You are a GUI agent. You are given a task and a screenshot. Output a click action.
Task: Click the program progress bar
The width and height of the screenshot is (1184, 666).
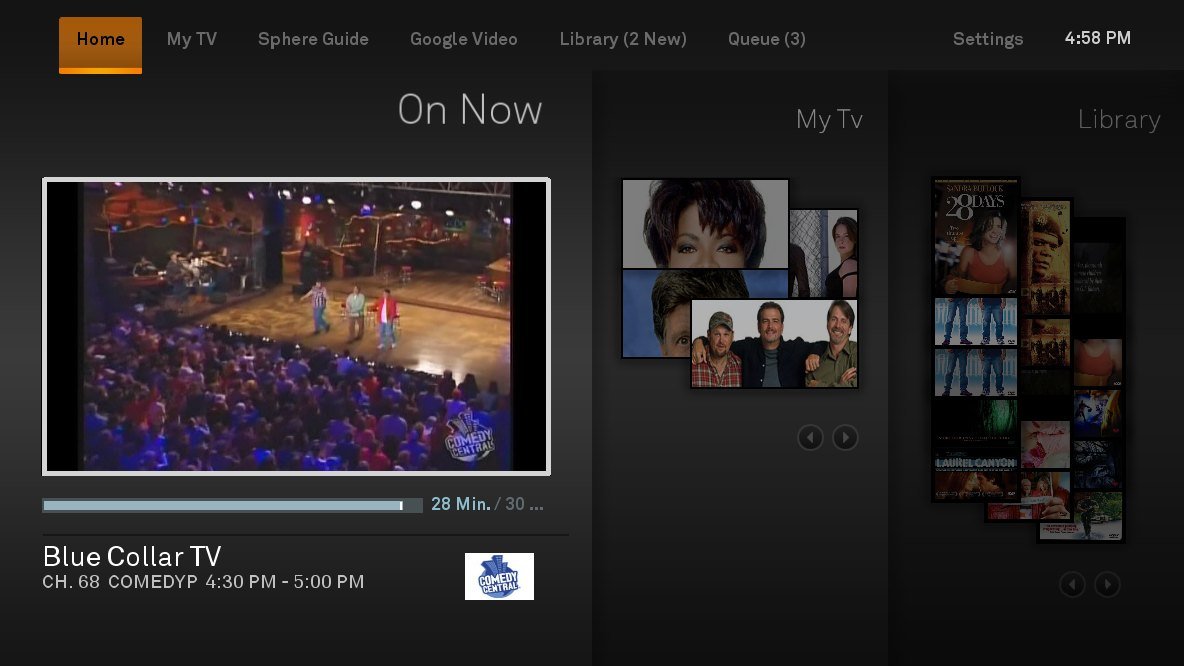233,505
